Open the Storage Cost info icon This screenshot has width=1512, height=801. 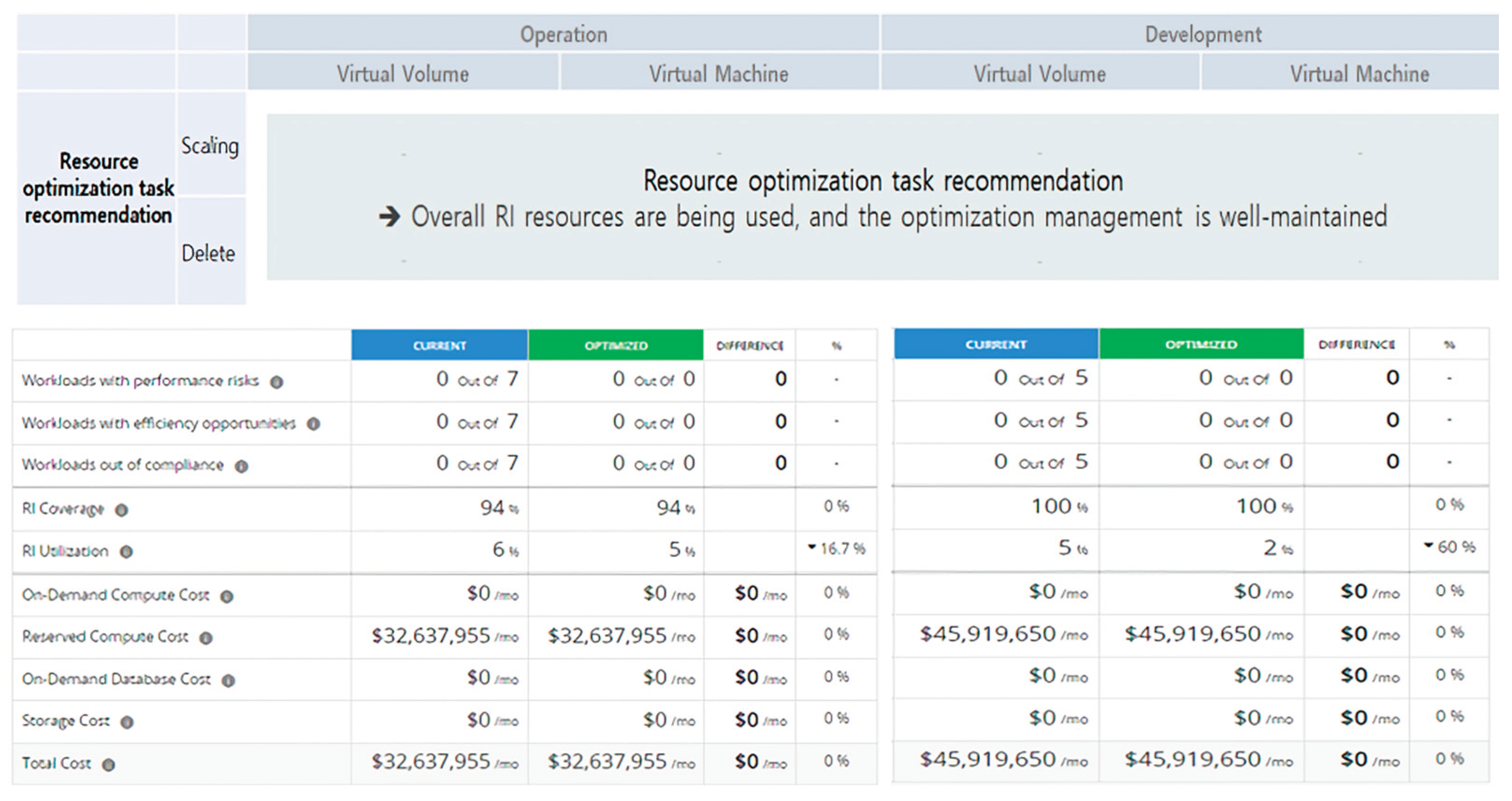click(127, 722)
